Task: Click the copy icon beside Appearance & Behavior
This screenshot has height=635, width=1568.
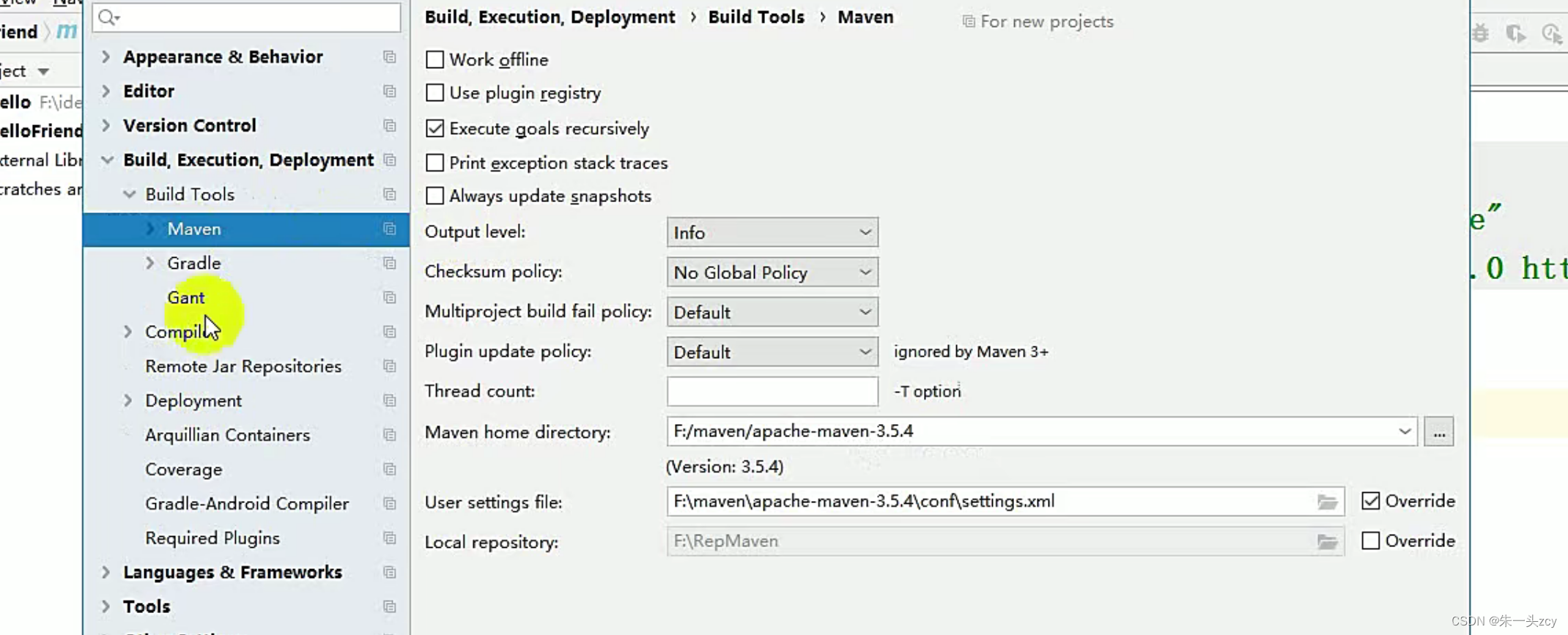Action: click(x=390, y=57)
